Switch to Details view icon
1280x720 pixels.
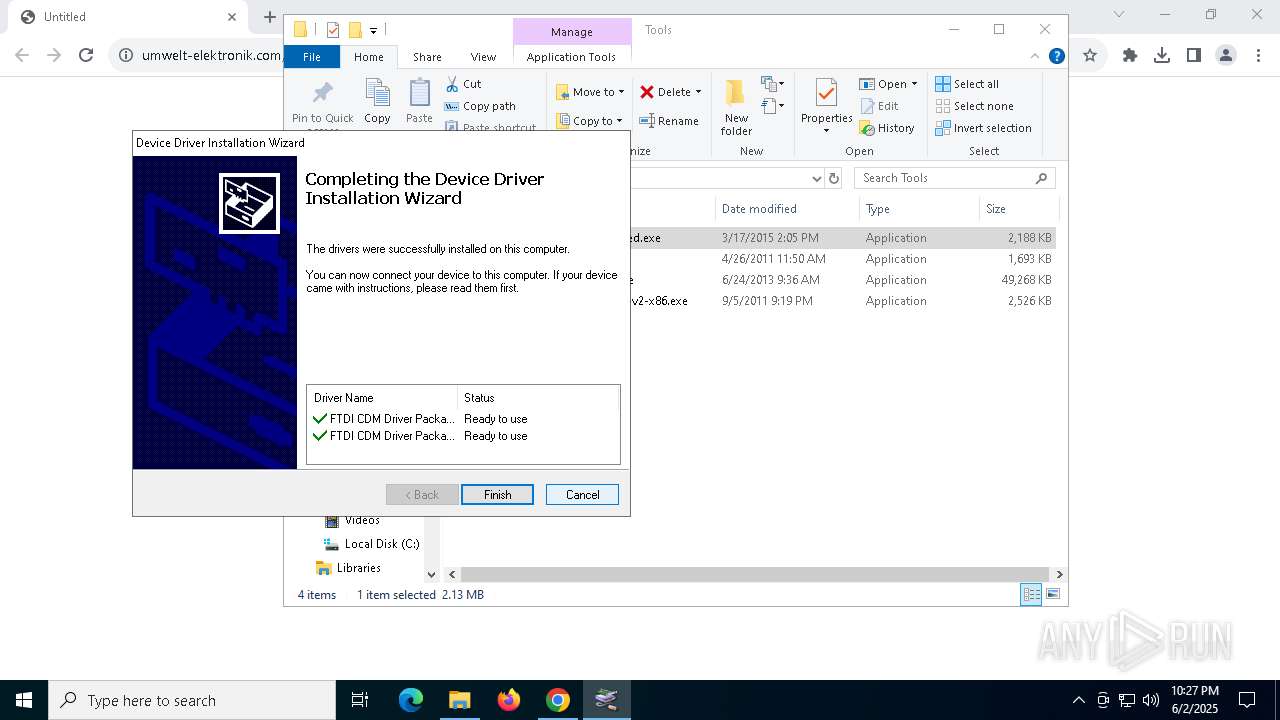click(1030, 594)
